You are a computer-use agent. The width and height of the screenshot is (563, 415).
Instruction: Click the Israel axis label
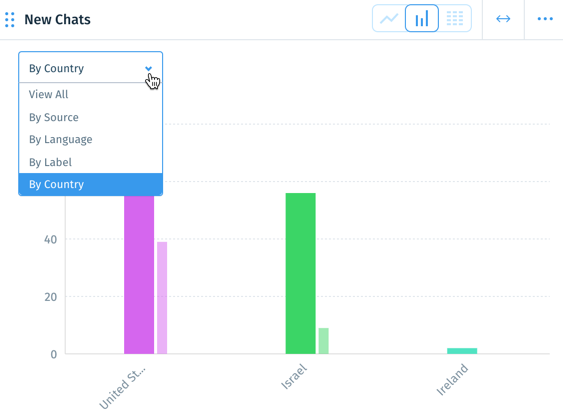(294, 376)
